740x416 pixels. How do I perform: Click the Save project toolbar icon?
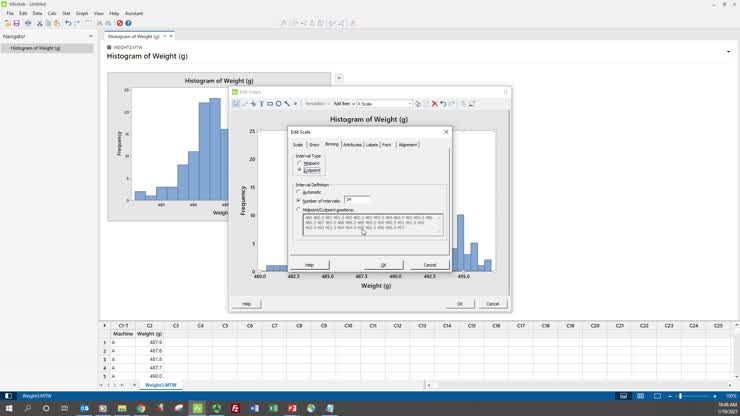(x=17, y=23)
